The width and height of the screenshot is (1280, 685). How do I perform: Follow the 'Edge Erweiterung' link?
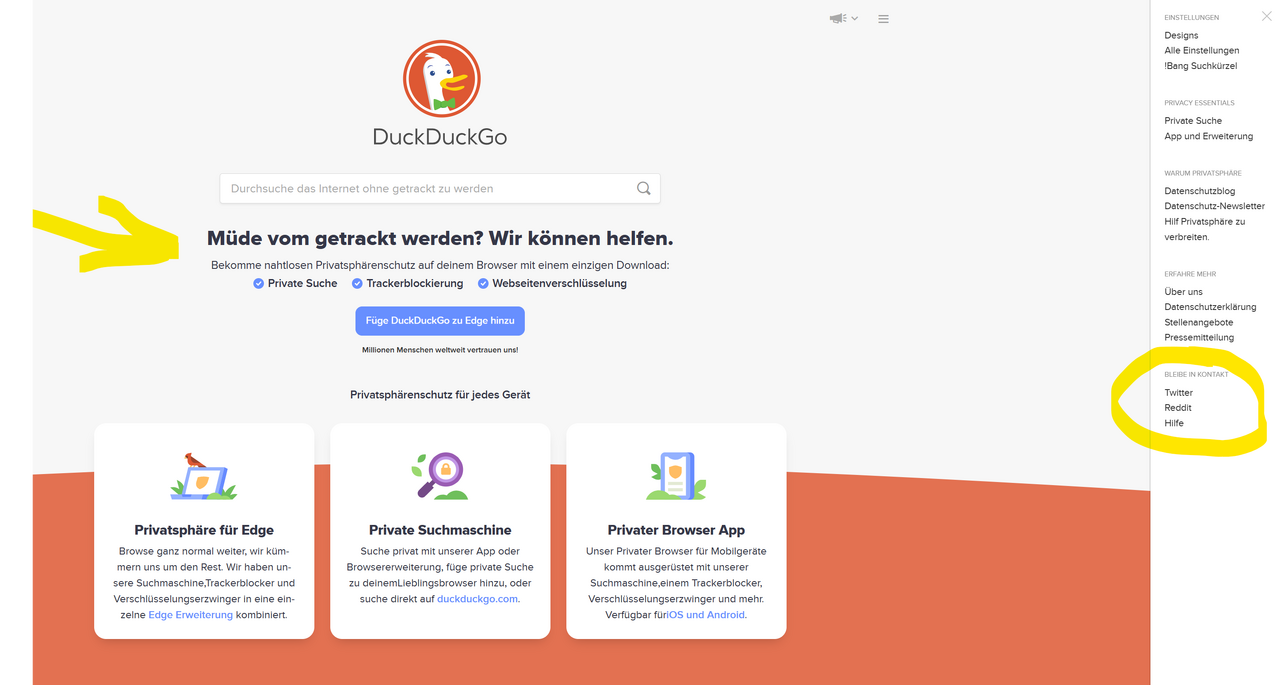pyautogui.click(x=190, y=615)
